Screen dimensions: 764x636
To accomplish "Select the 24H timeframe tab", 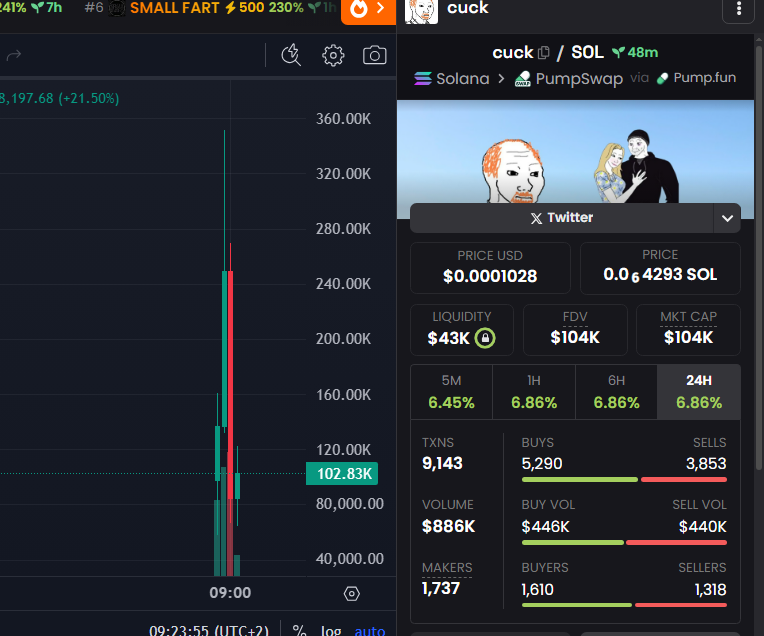I will (x=699, y=392).
